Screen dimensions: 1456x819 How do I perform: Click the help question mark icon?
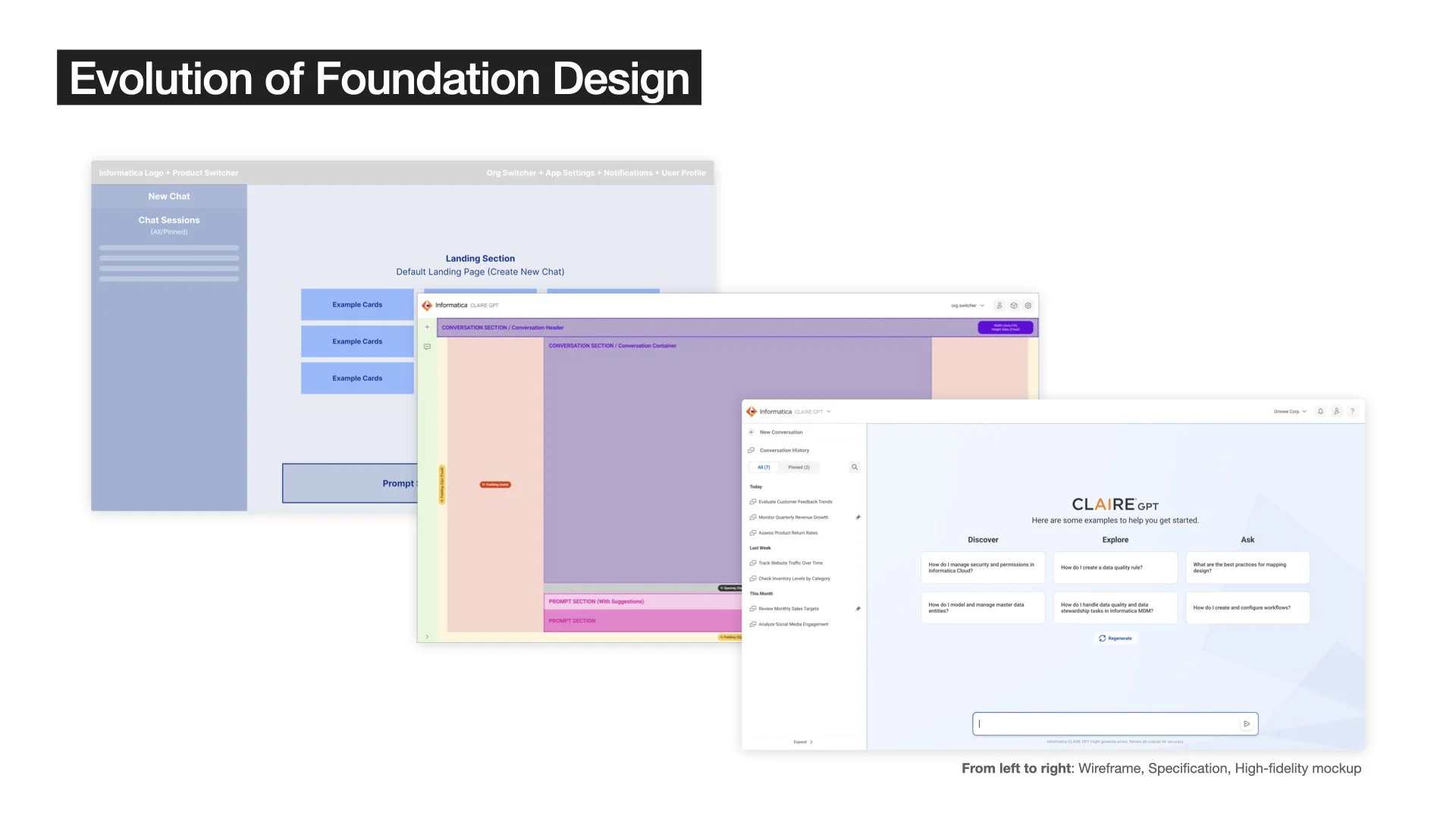1352,411
